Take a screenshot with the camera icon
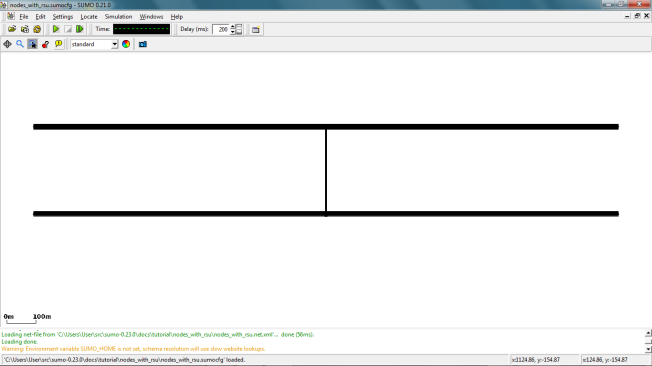The width and height of the screenshot is (652, 366). pos(143,44)
